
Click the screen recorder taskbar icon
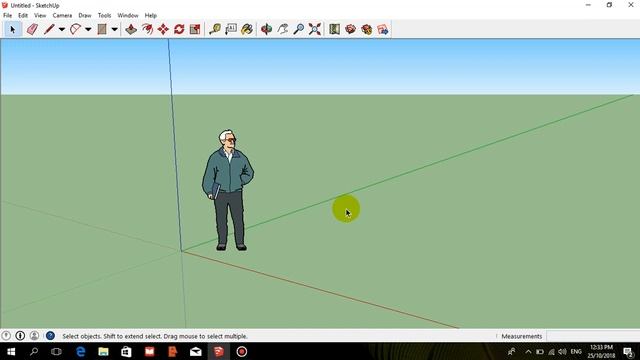click(242, 351)
